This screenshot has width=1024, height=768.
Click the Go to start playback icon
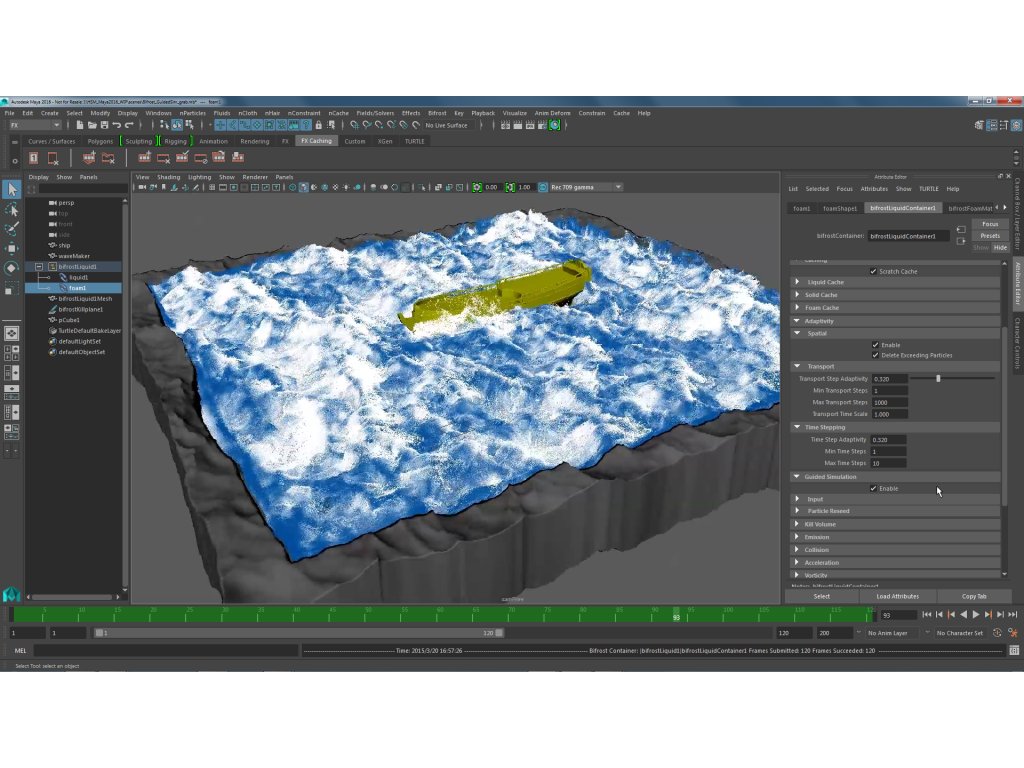[927, 615]
